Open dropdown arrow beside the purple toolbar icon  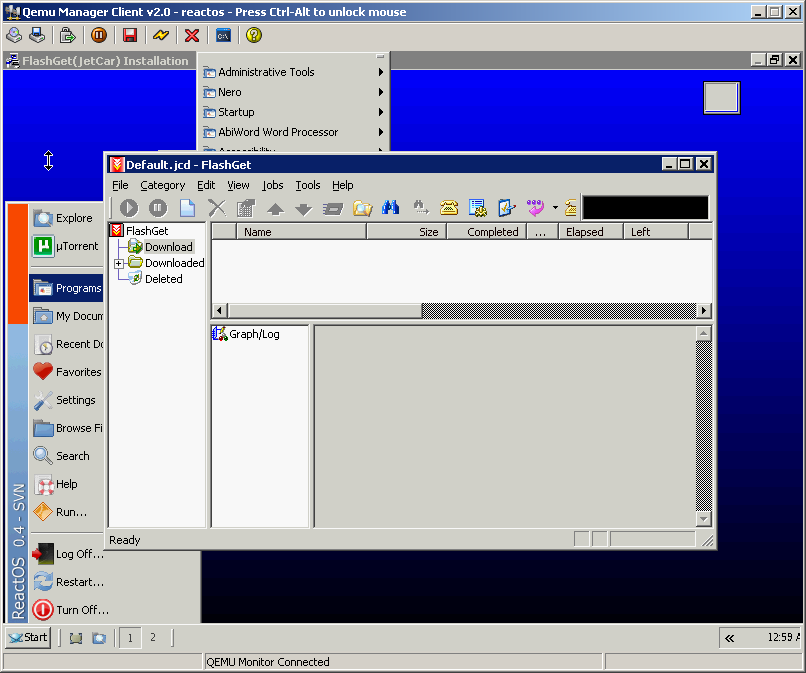click(x=555, y=208)
